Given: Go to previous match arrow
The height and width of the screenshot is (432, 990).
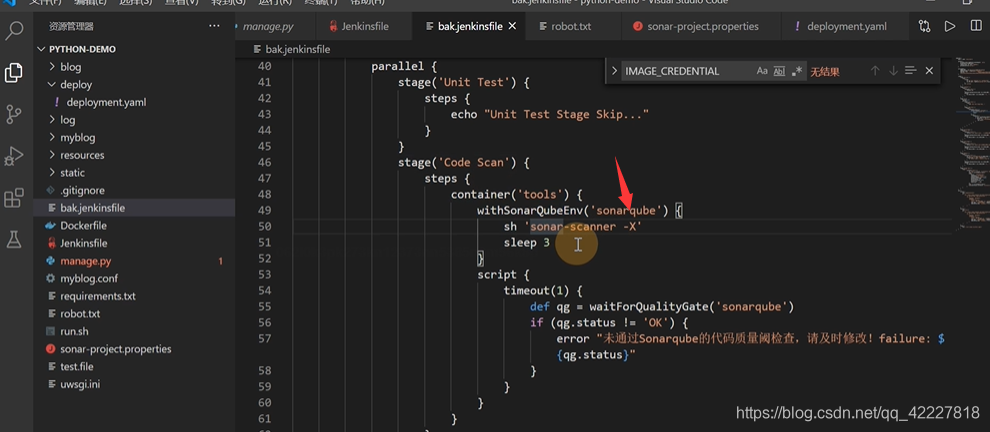Looking at the screenshot, I should (875, 71).
